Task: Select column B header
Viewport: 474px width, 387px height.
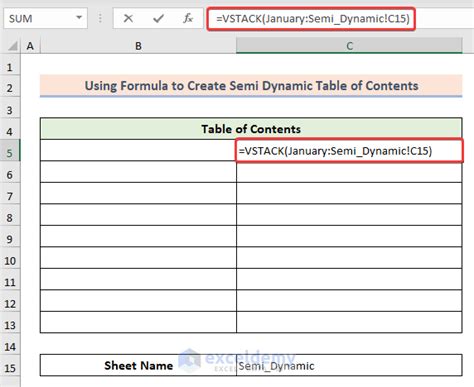Action: point(138,46)
